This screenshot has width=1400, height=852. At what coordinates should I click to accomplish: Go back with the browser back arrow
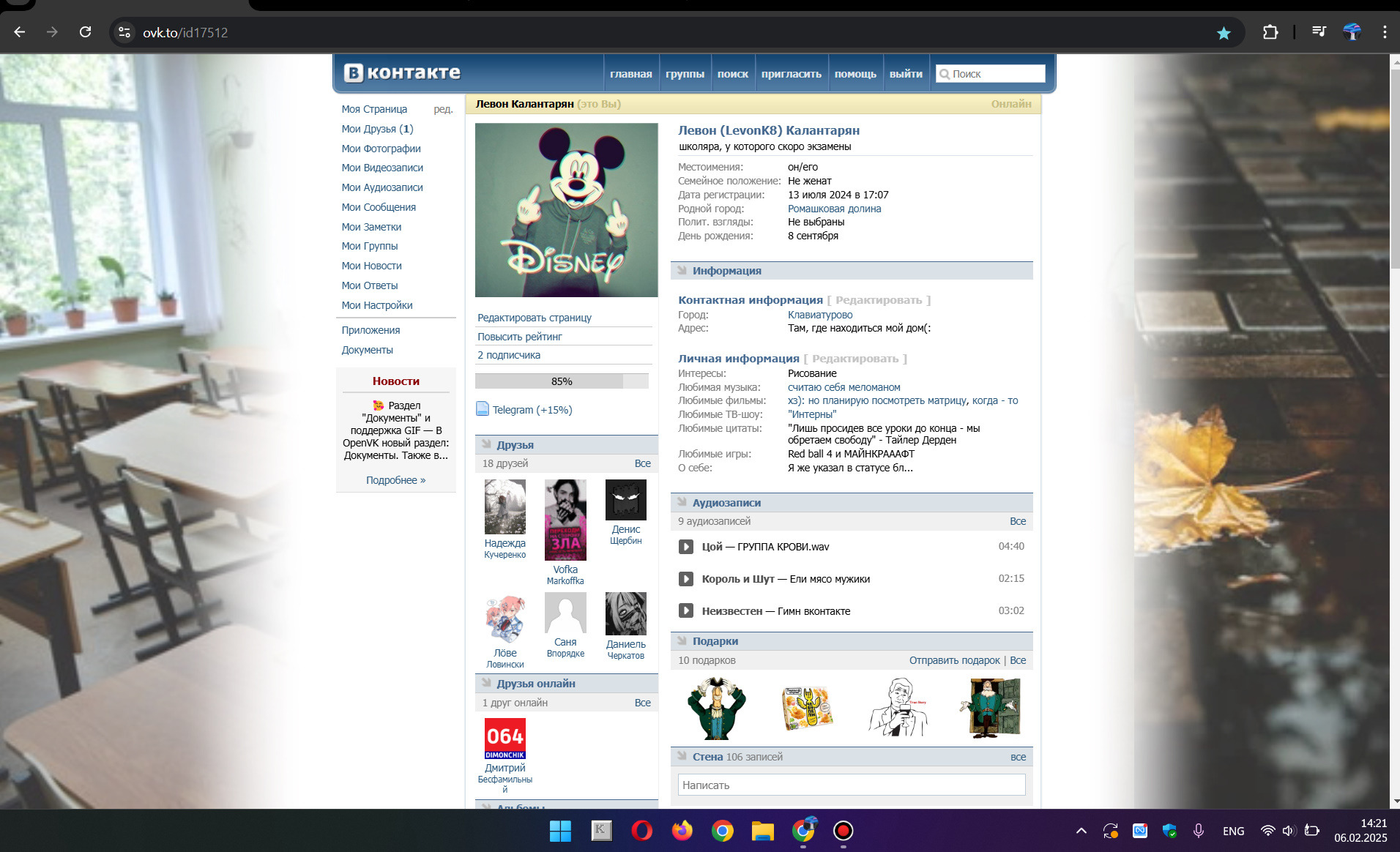20,32
